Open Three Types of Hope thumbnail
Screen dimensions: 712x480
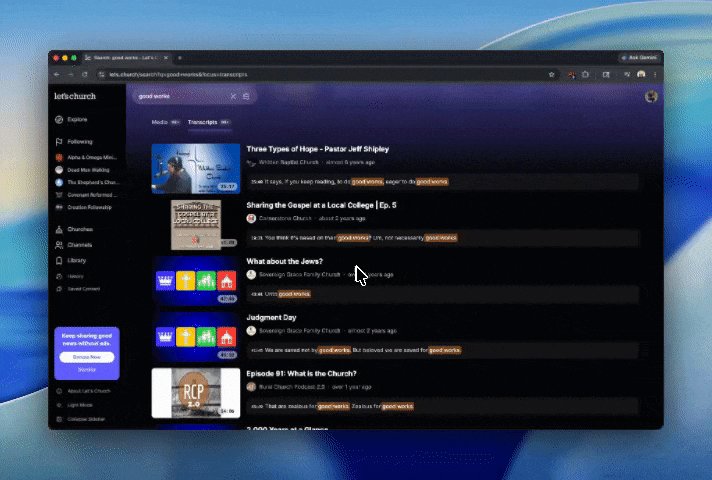point(196,168)
